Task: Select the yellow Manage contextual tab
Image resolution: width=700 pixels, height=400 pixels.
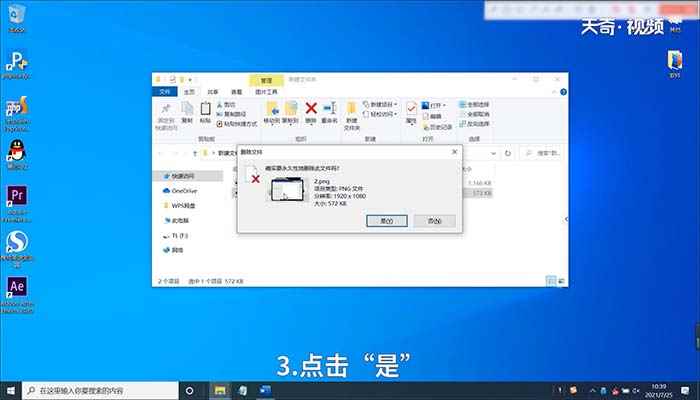Action: pos(266,80)
